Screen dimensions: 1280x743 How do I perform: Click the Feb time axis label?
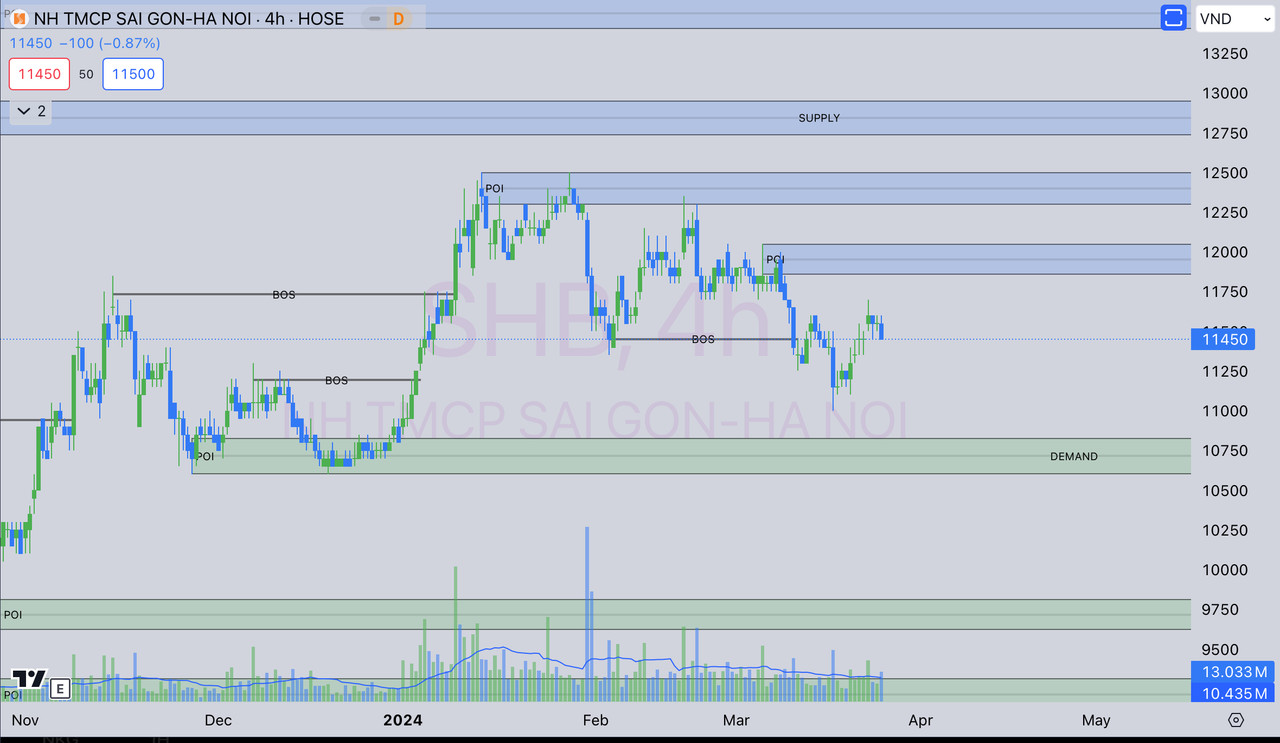(595, 720)
